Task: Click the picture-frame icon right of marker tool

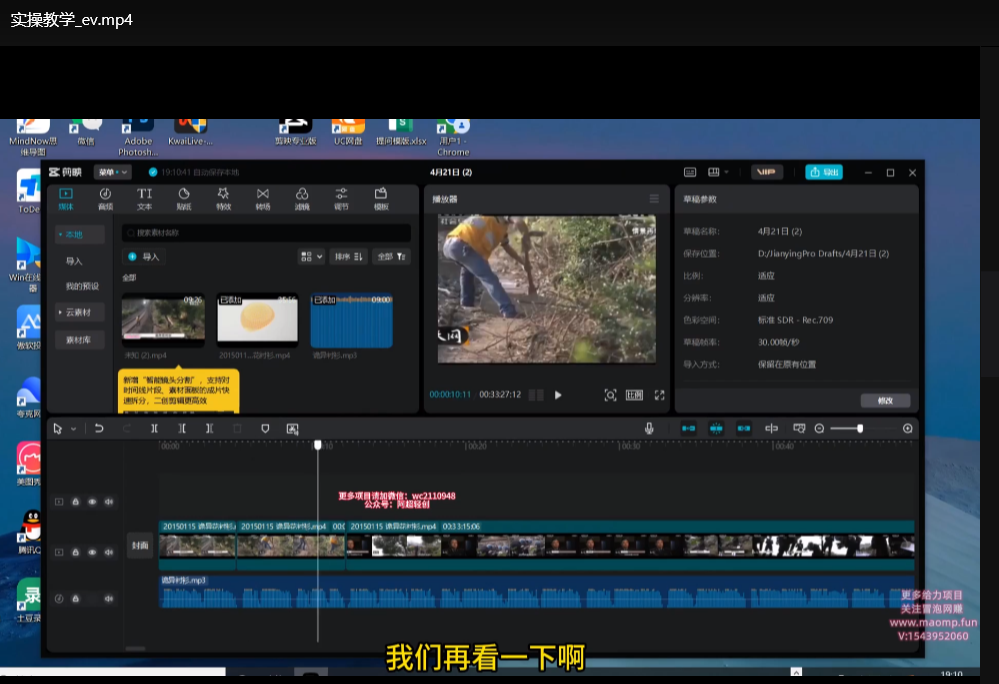Action: coord(292,429)
